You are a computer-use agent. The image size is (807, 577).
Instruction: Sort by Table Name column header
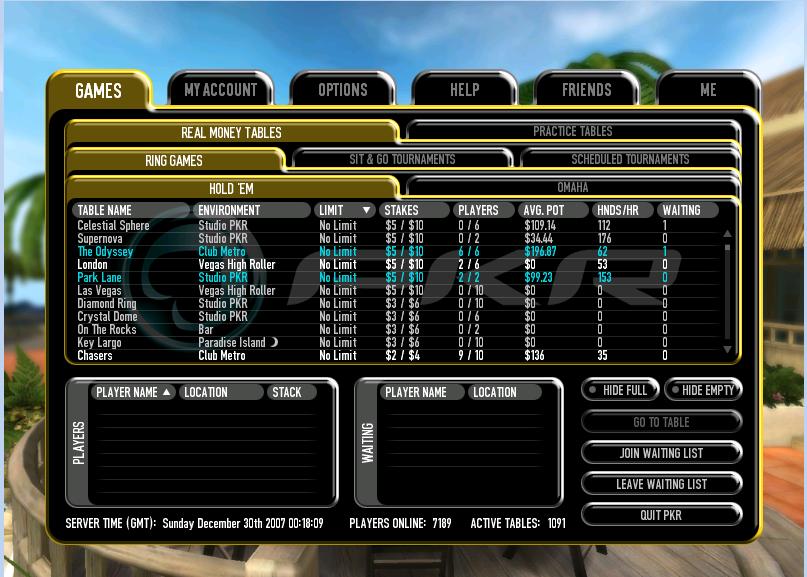pos(130,210)
